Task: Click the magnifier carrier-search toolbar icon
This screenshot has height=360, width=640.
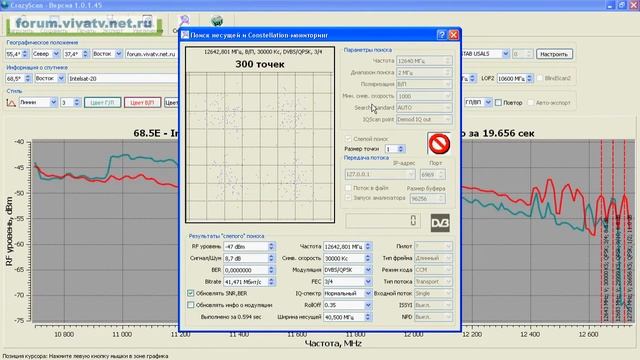Action: [184, 21]
